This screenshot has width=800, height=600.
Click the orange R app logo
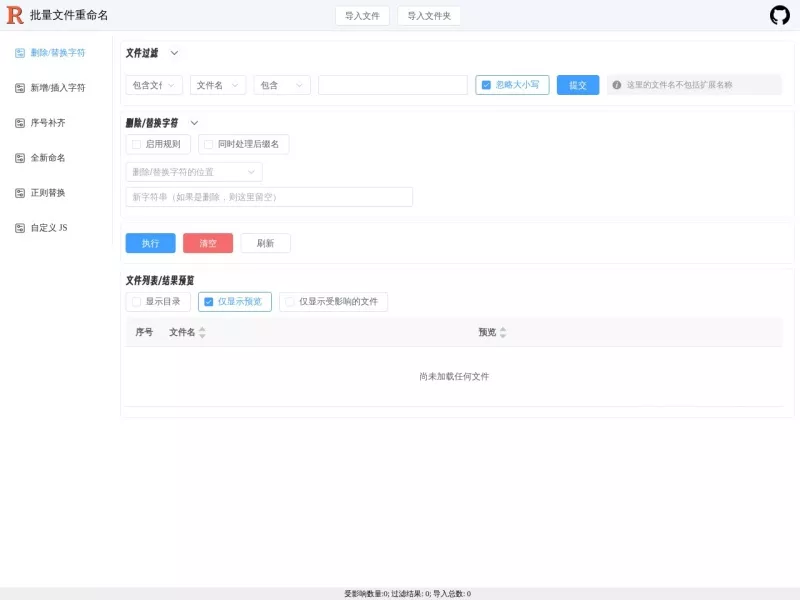coord(15,15)
